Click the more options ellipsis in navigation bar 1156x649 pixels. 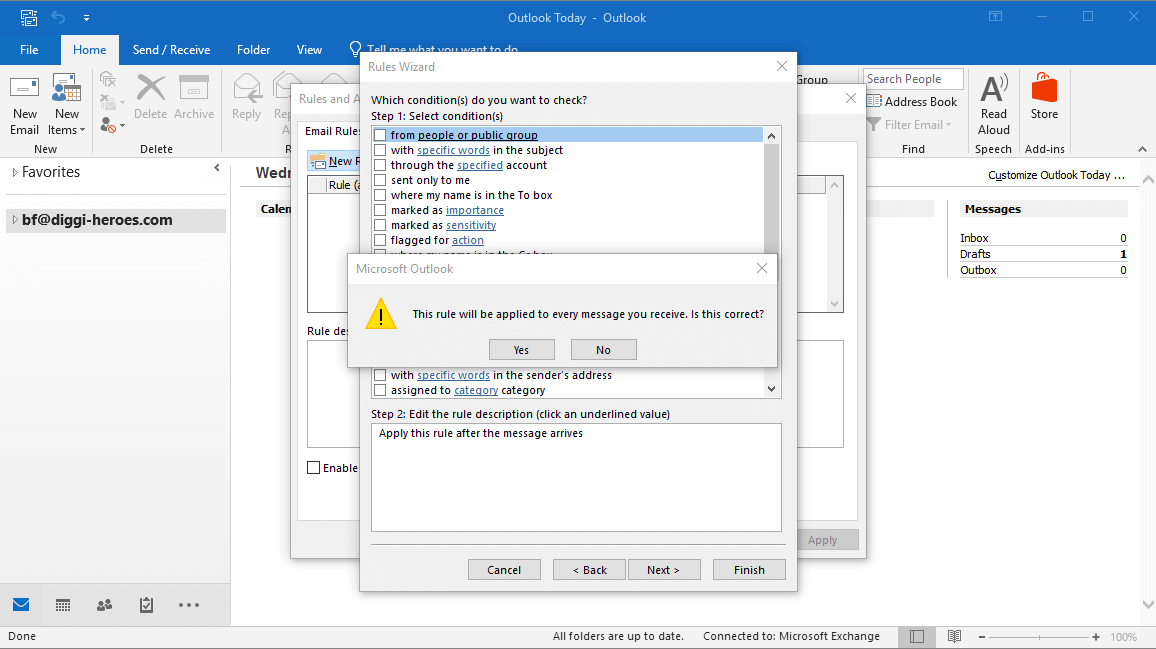(x=189, y=605)
